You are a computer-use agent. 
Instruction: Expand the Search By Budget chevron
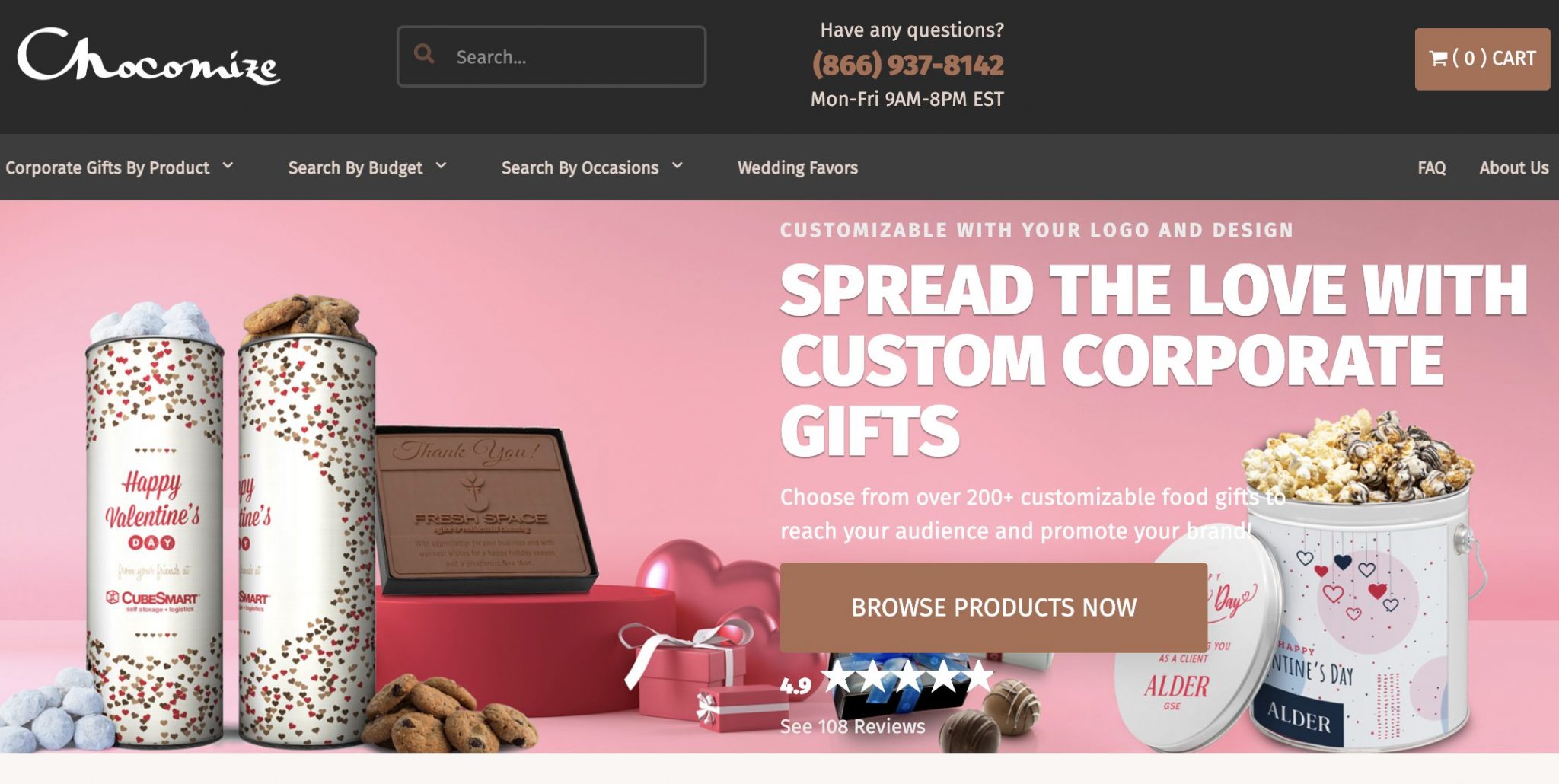(441, 165)
